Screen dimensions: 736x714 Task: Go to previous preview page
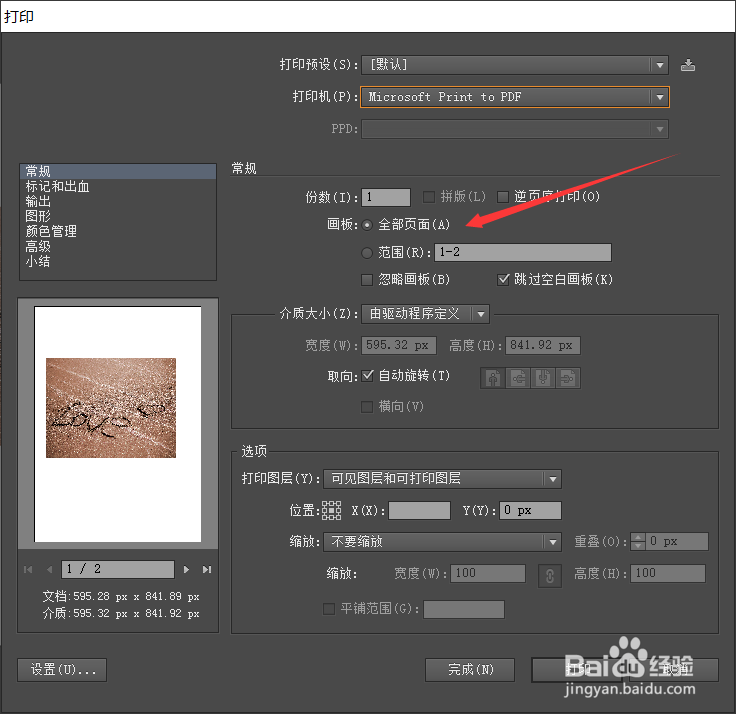(x=49, y=569)
